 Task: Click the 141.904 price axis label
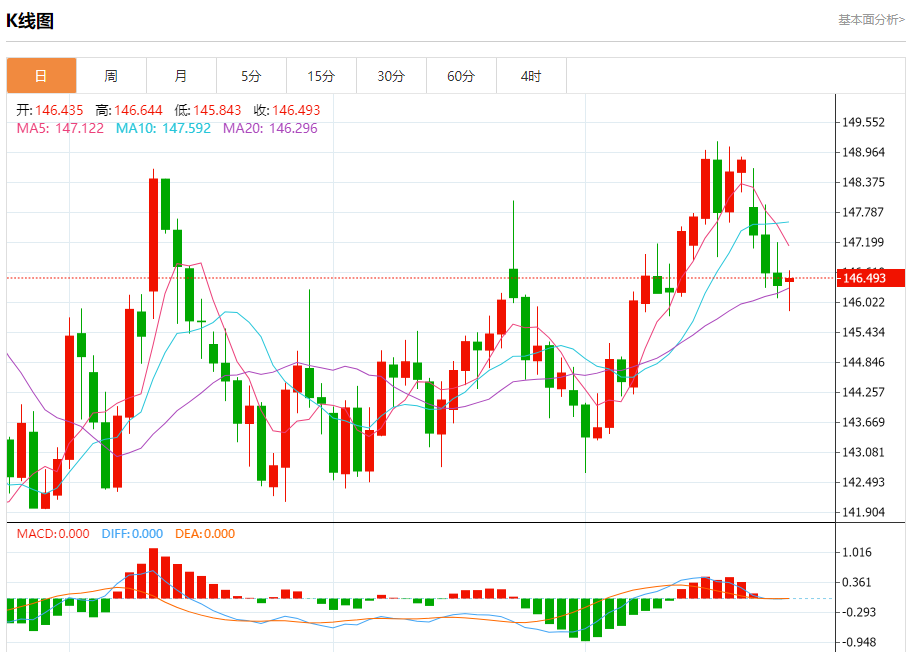pos(863,512)
